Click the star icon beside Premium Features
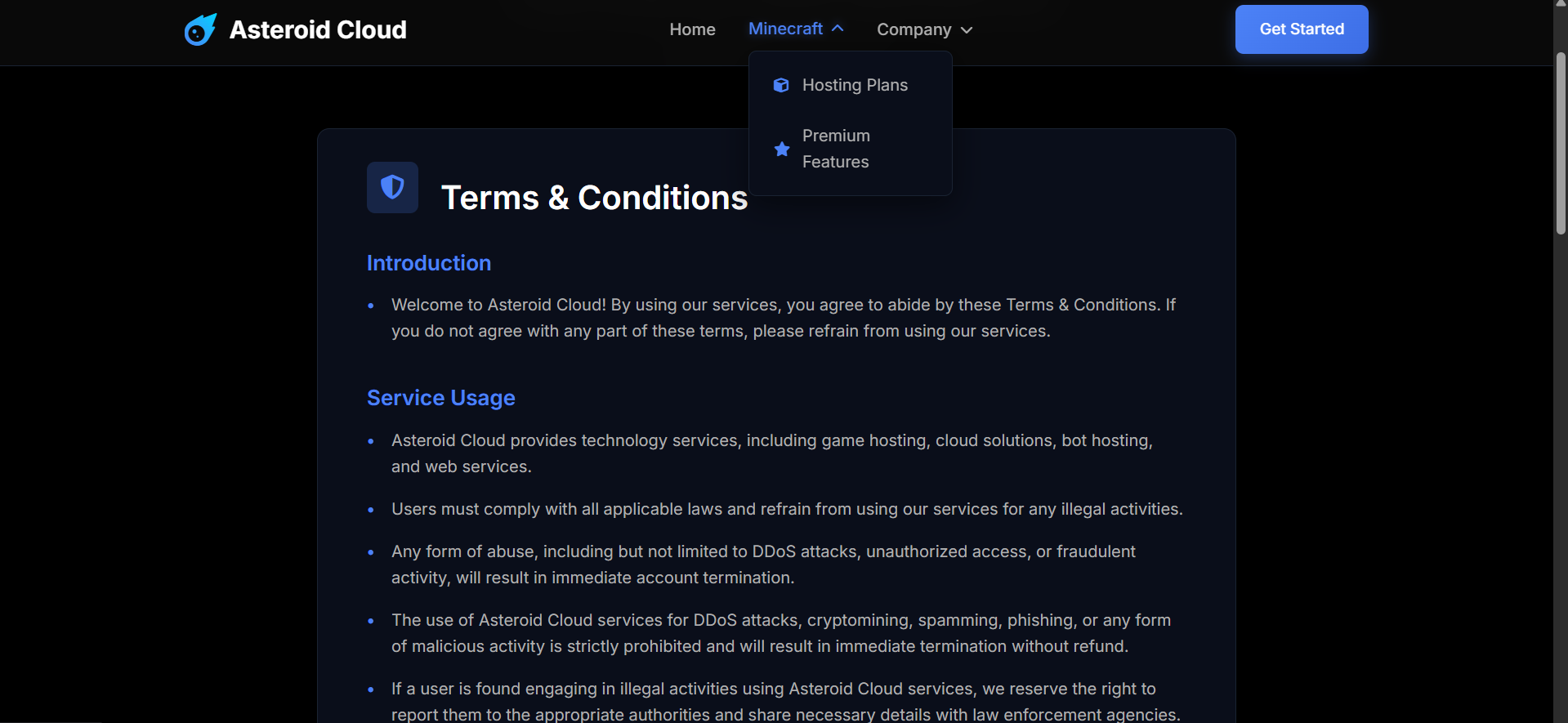This screenshot has width=1568, height=723. [x=782, y=149]
